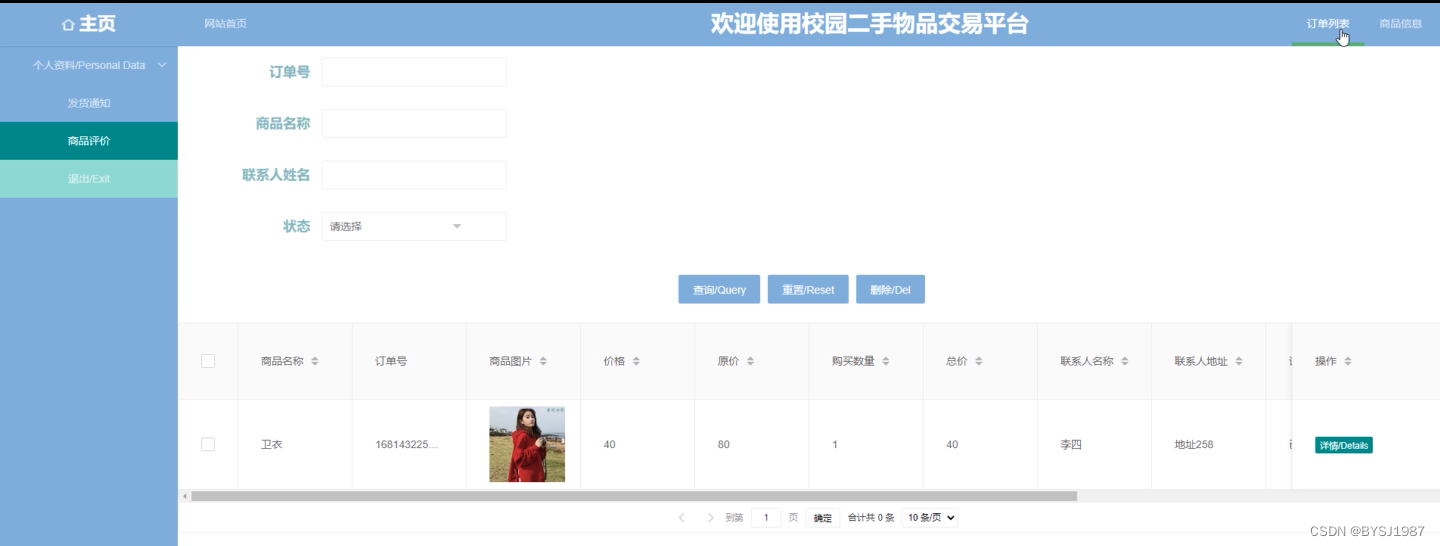Screen dimensions: 1440x546
Task: Go to next page arrow
Action: (711, 517)
